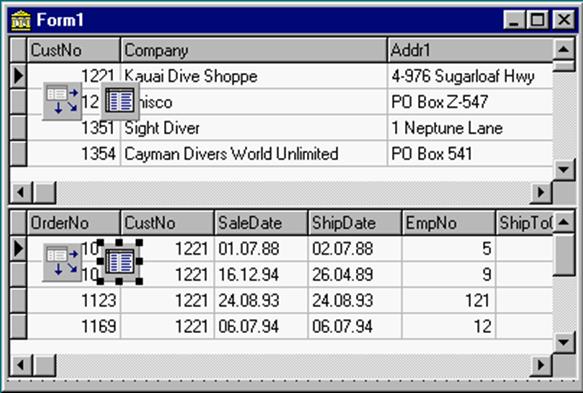The image size is (583, 393).
Task: Click the orders grid vertical scroll up arrow
Action: pos(564,222)
